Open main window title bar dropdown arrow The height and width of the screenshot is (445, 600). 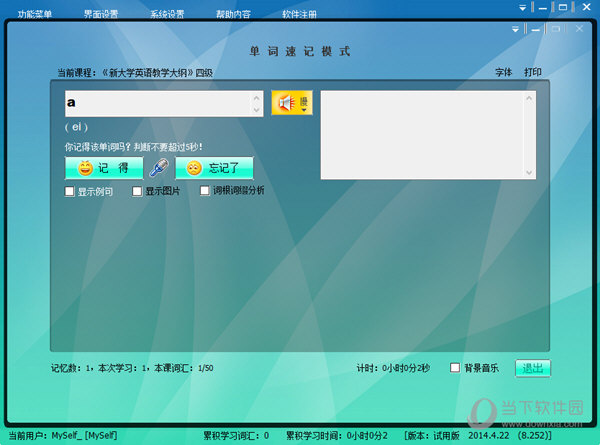(523, 8)
